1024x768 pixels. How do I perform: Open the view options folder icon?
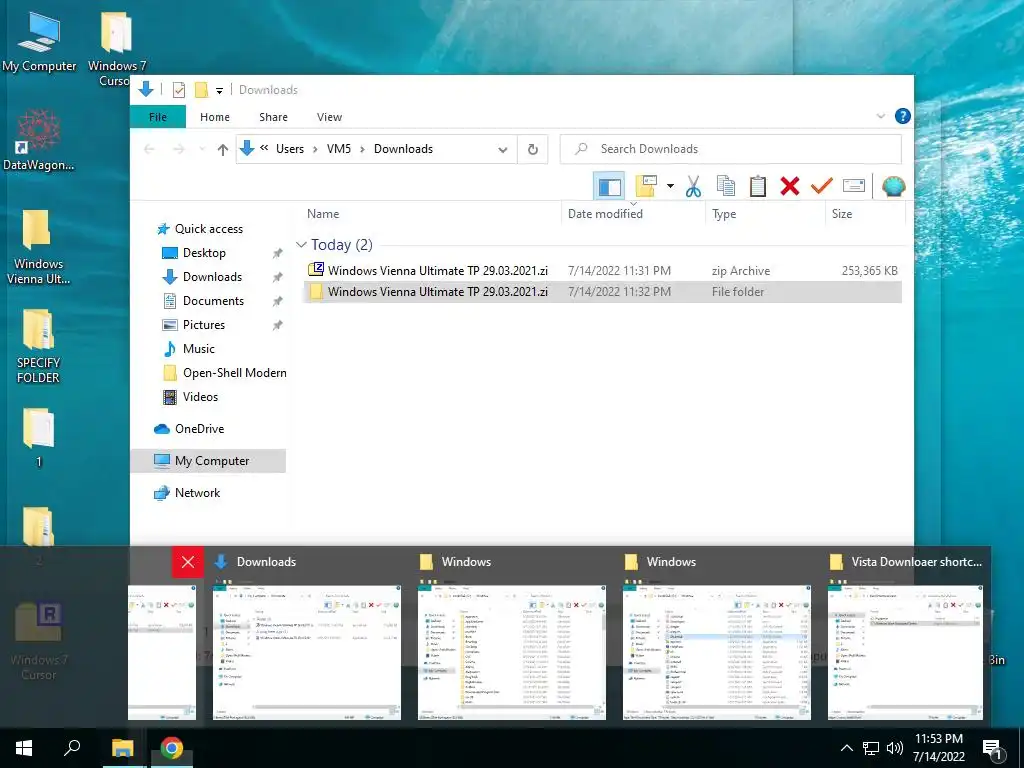(x=646, y=187)
